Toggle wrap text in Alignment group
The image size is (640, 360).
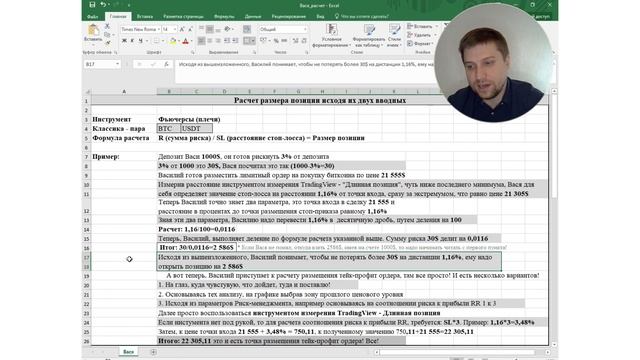(247, 29)
